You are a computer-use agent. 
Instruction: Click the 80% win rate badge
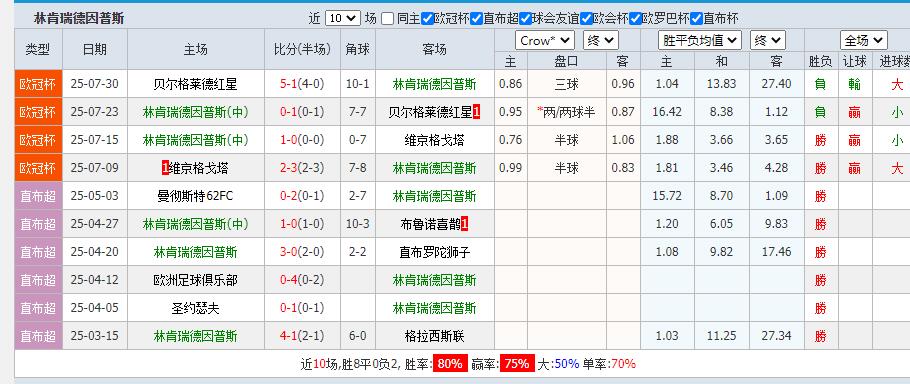(x=450, y=364)
